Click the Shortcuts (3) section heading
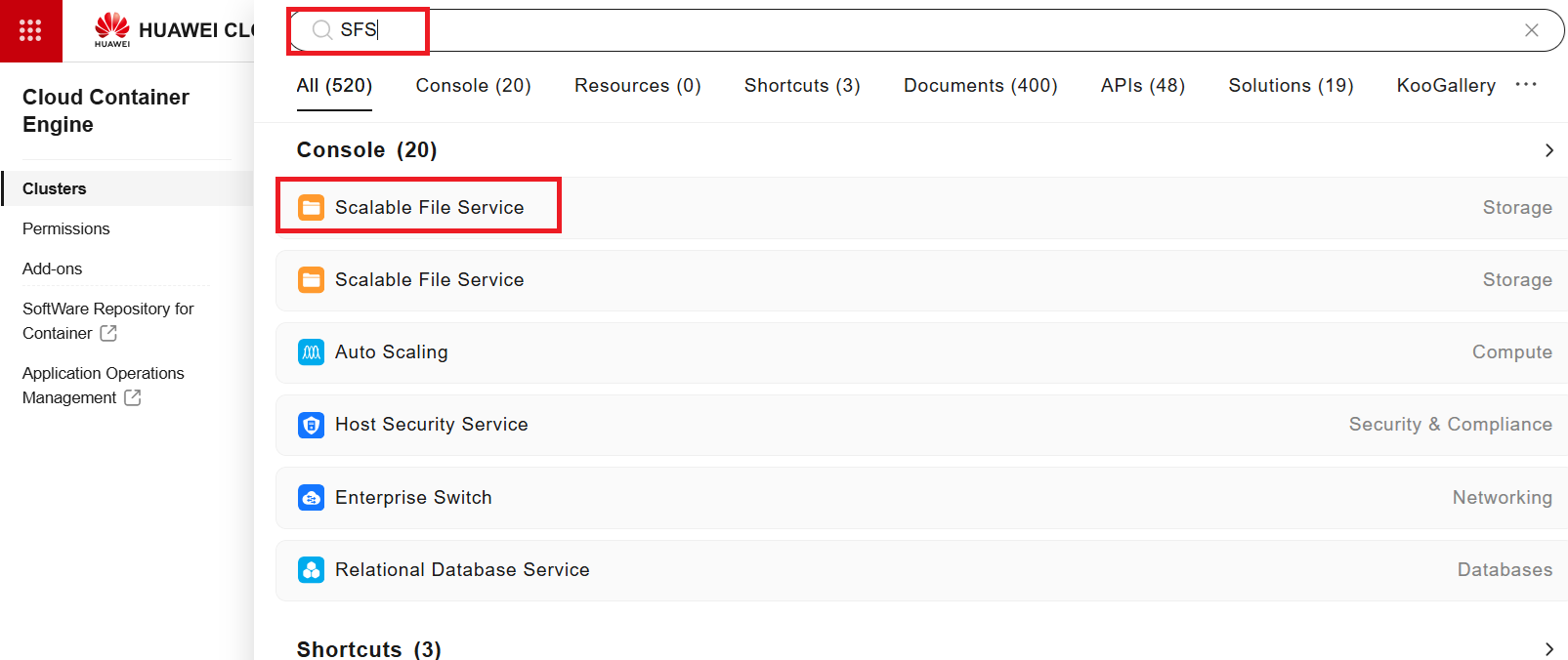The height and width of the screenshot is (660, 1568). [x=369, y=649]
